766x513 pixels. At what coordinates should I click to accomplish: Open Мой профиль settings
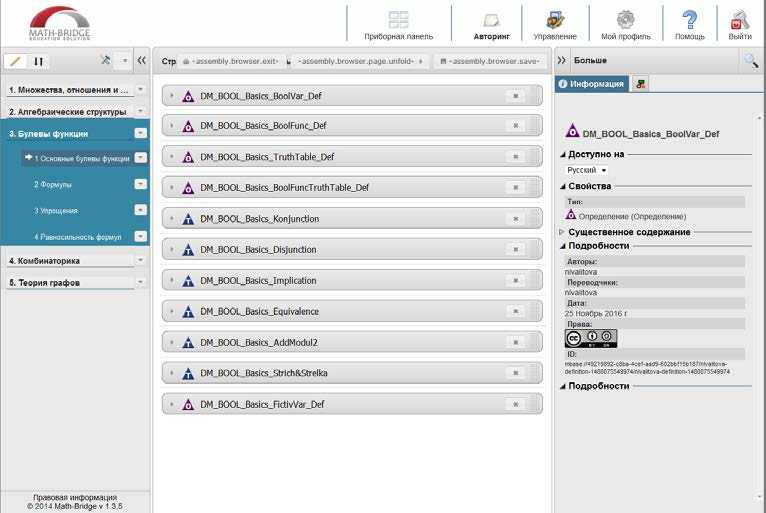point(626,25)
